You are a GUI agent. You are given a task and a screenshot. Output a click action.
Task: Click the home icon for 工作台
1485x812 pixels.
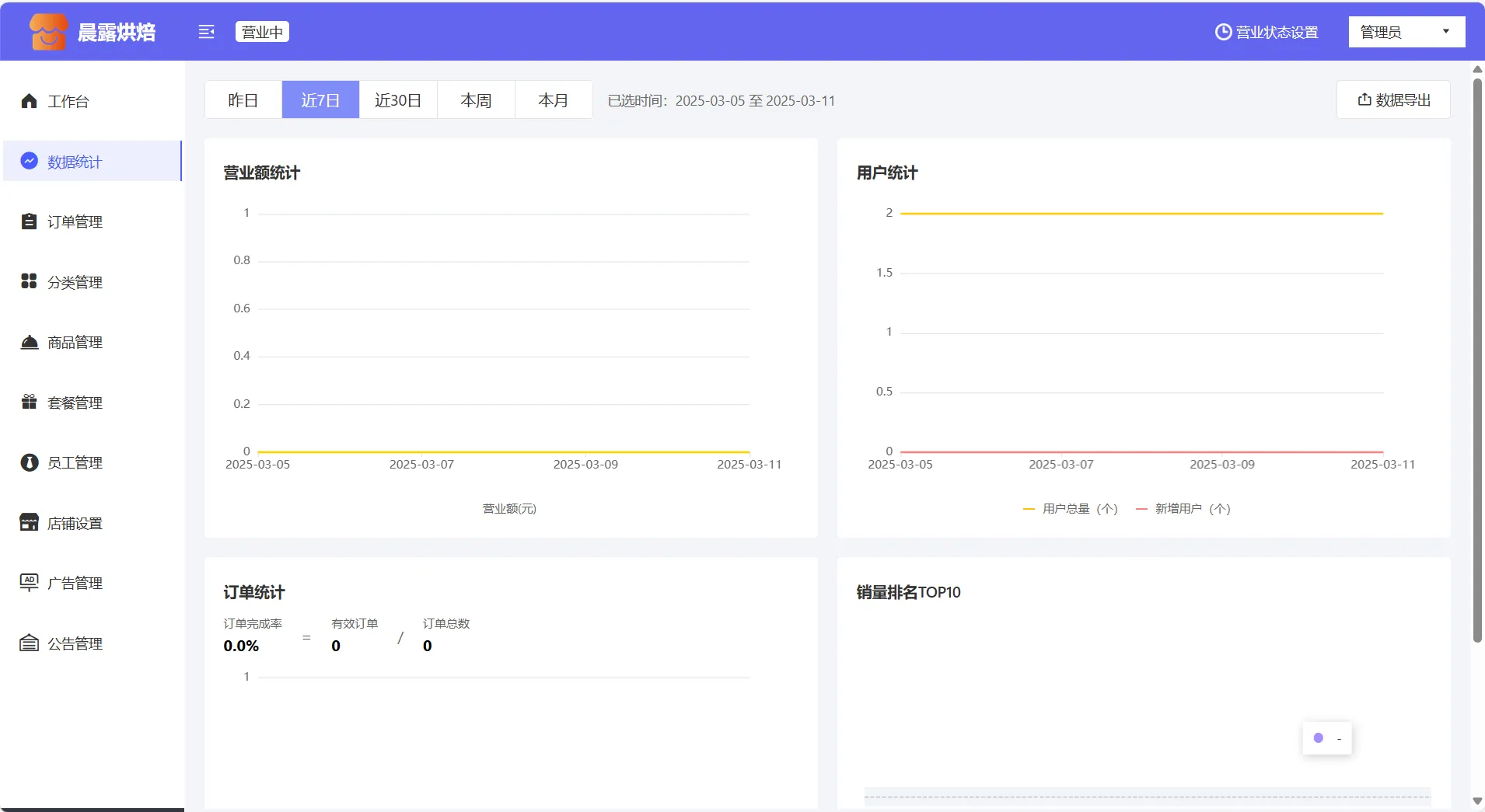[x=30, y=101]
